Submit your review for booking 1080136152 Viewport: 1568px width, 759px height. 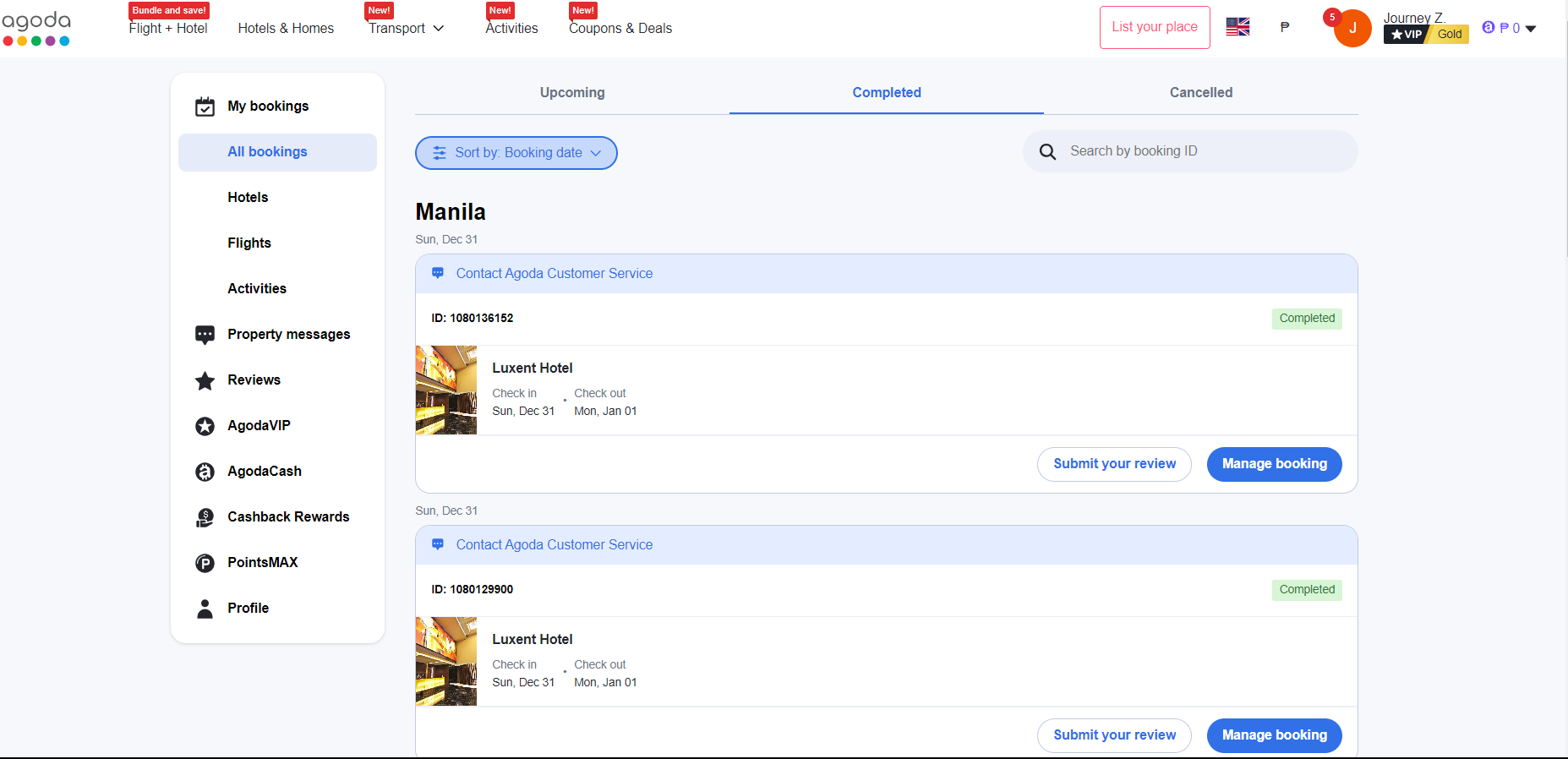1114,464
